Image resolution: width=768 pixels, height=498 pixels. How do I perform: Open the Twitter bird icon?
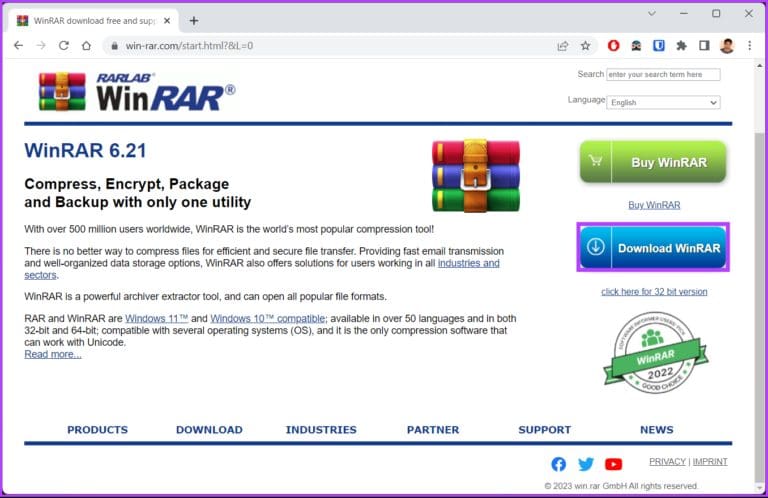coord(586,464)
